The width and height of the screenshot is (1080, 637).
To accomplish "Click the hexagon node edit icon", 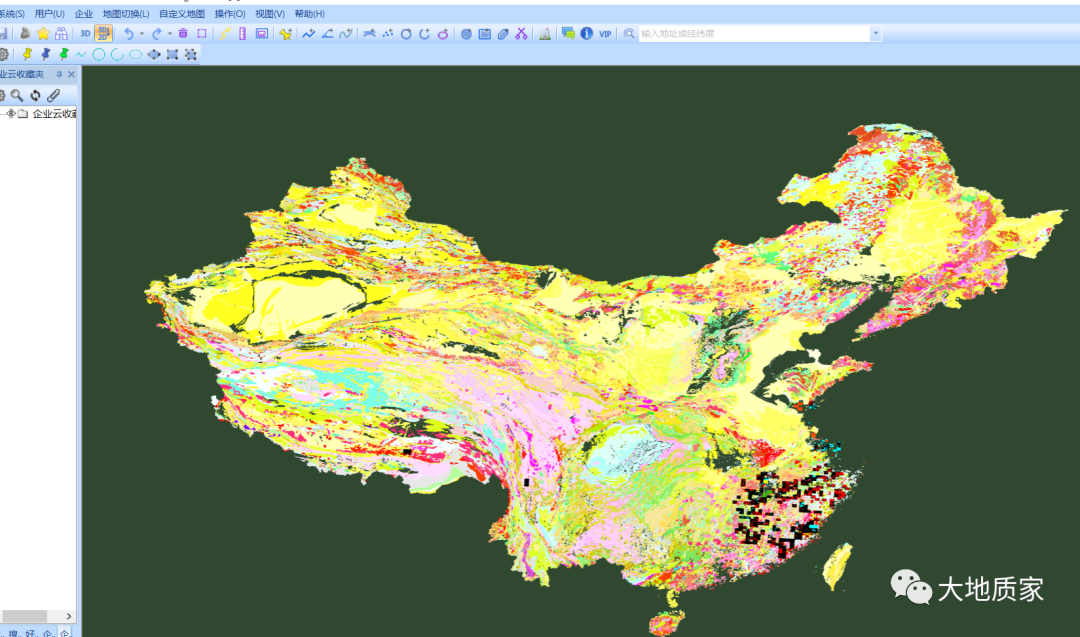I will pos(154,54).
